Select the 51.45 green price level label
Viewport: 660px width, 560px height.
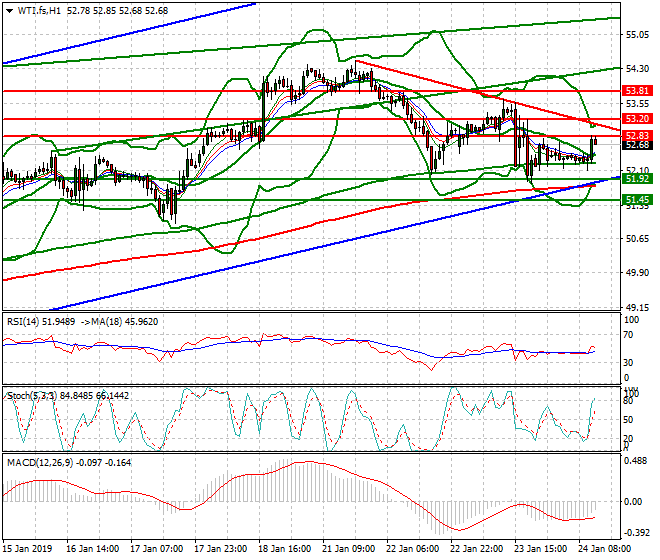637,200
